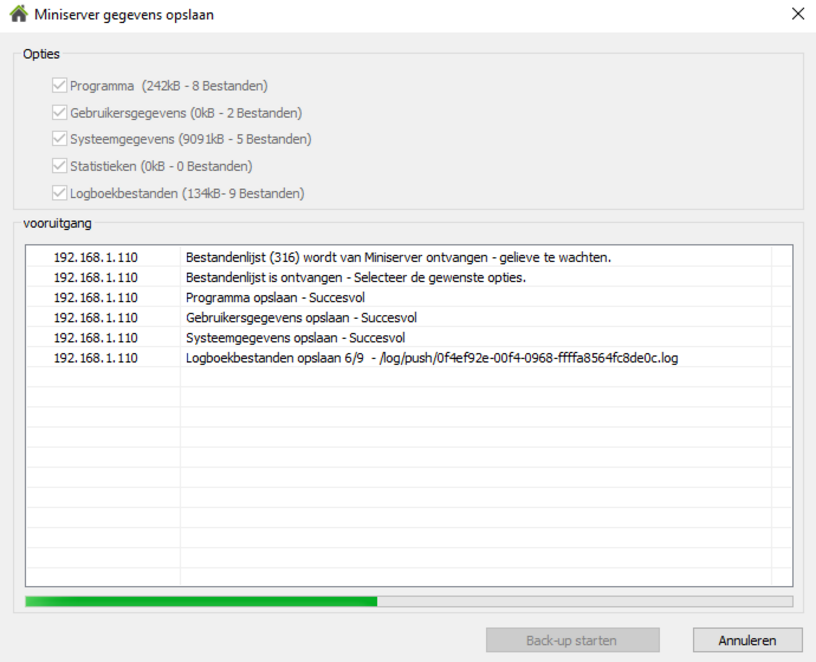
Task: Toggle the Logboekbestanden checkbox
Action: pyautogui.click(x=60, y=193)
